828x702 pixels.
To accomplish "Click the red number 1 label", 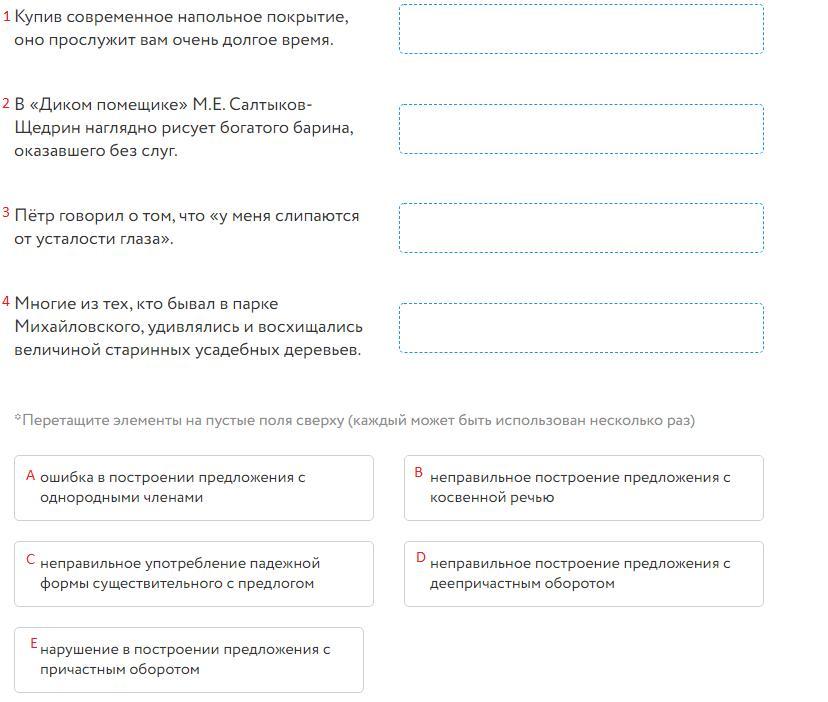I will 6,16.
